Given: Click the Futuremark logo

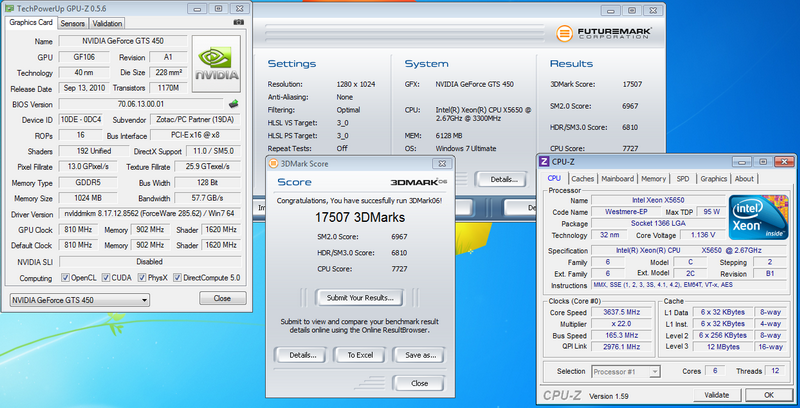Looking at the screenshot, I should pyautogui.click(x=604, y=34).
